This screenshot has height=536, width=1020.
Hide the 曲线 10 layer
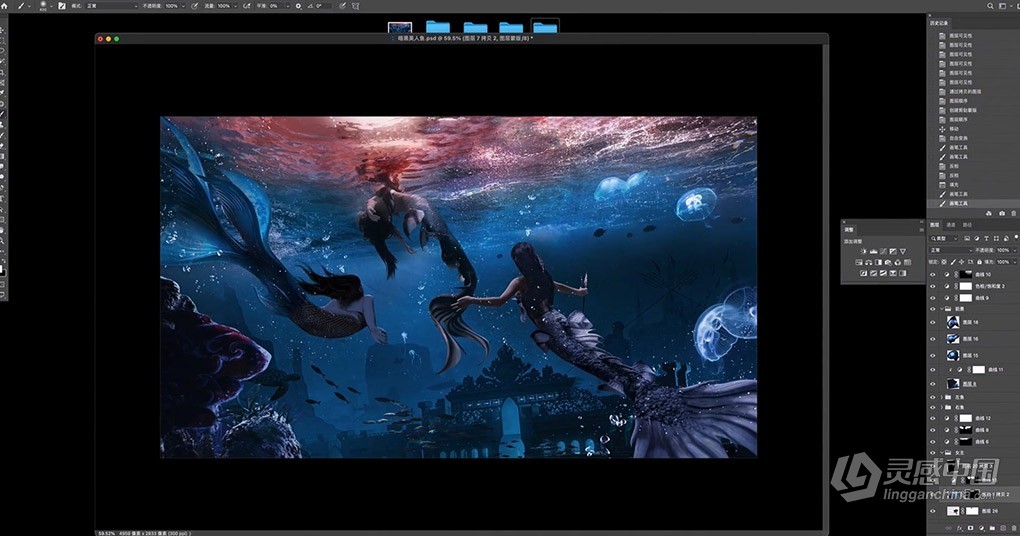click(933, 273)
